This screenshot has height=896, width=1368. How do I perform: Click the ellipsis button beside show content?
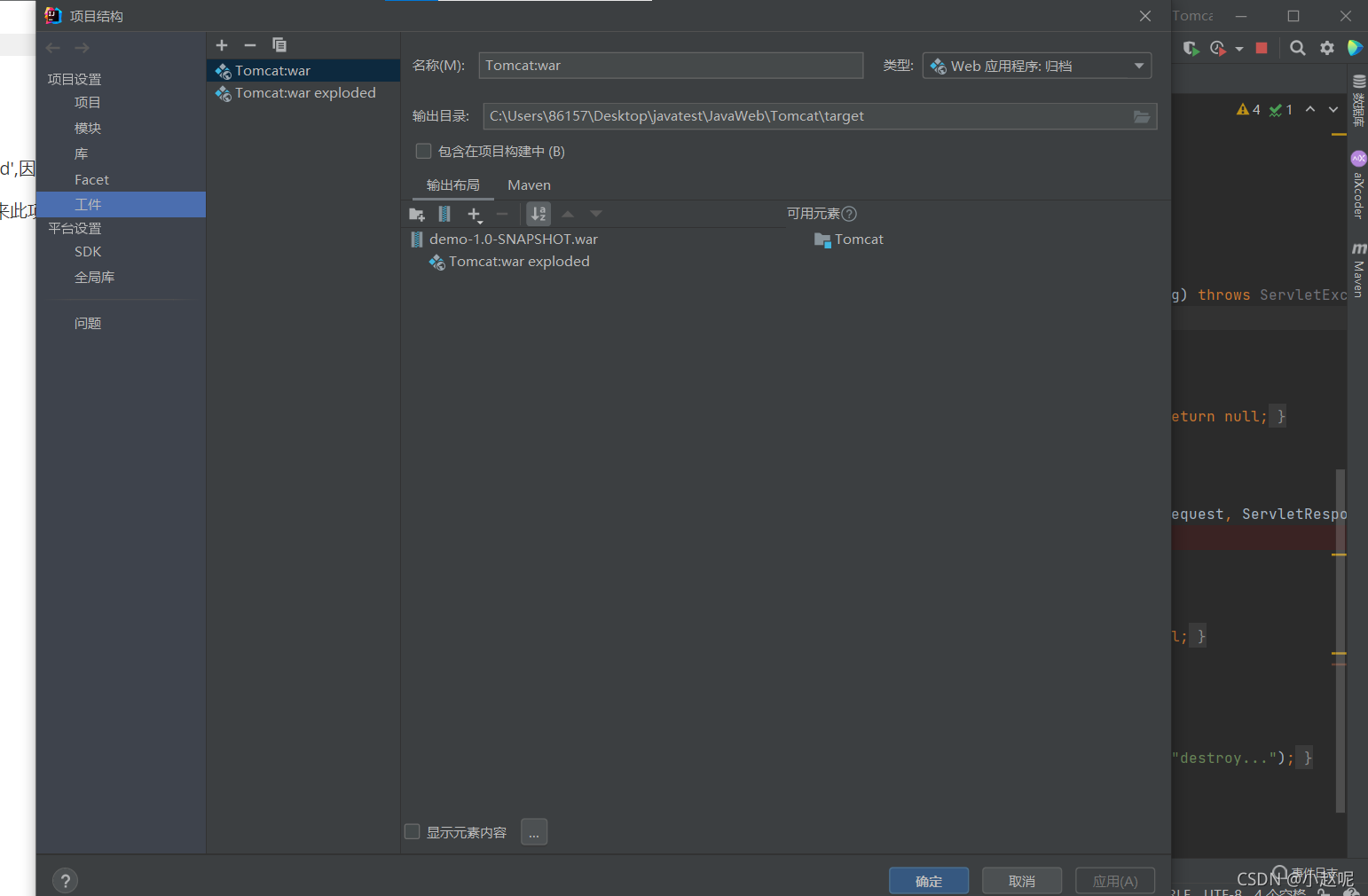click(534, 832)
